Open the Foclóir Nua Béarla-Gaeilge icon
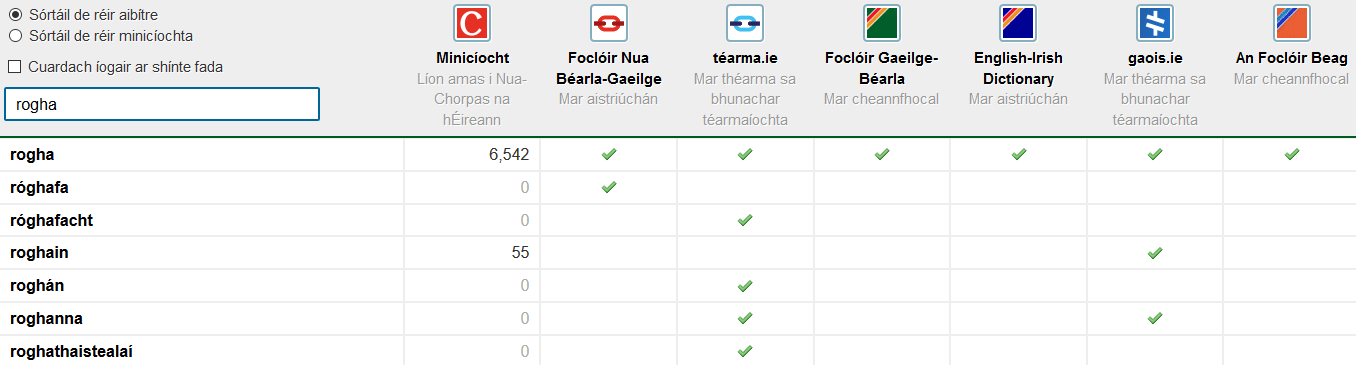The width and height of the screenshot is (1356, 365). pos(608,23)
